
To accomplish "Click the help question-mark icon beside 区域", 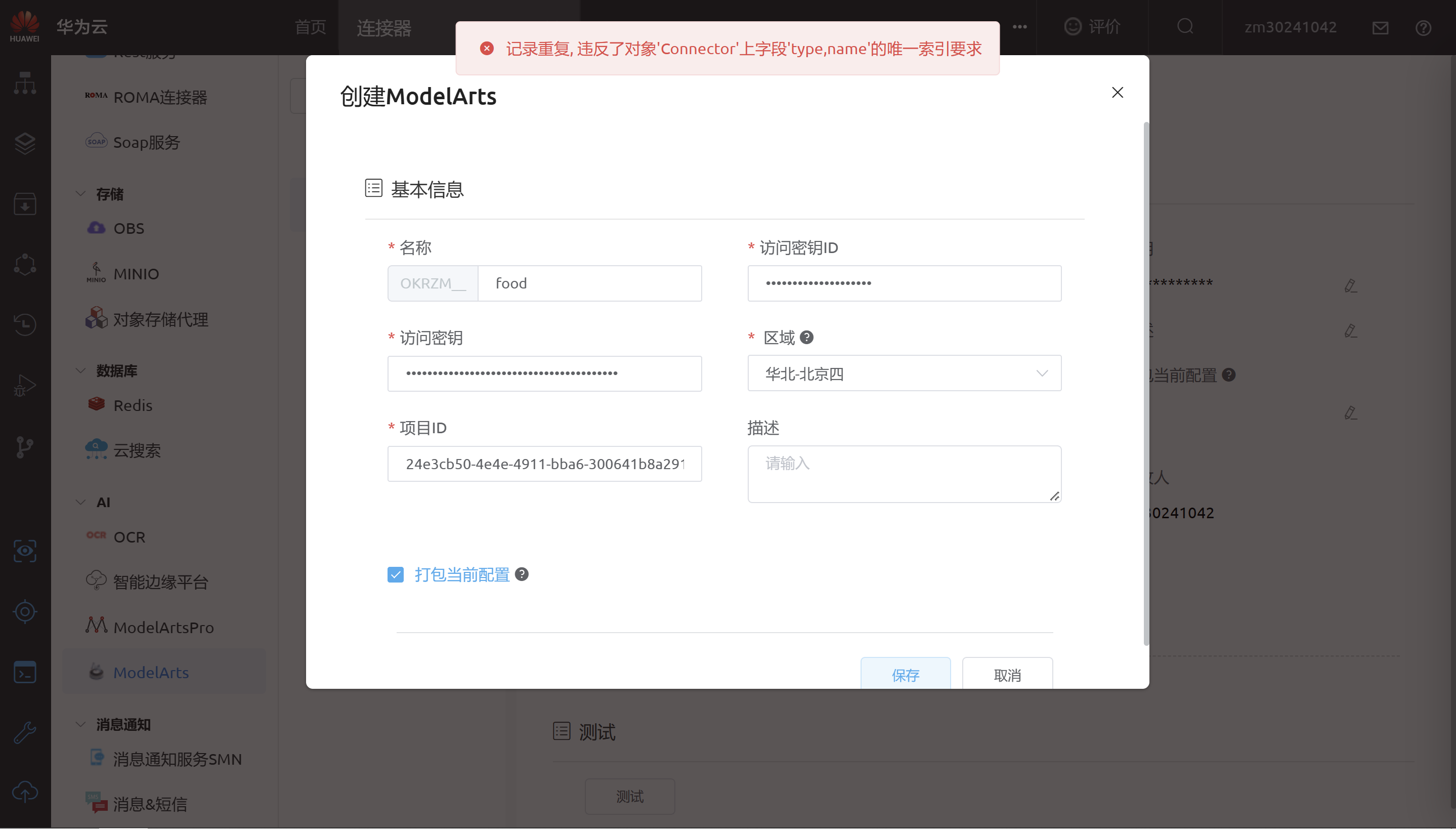I will (x=806, y=338).
